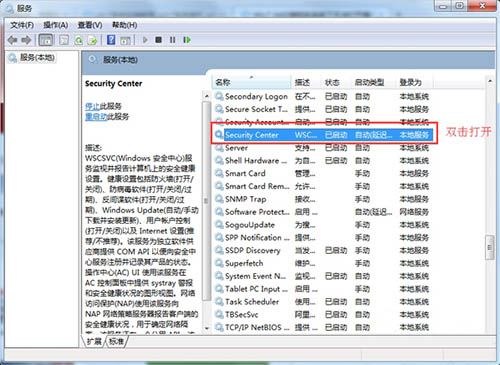
Task: Sort by the 名称 column header
Action: click(x=251, y=82)
